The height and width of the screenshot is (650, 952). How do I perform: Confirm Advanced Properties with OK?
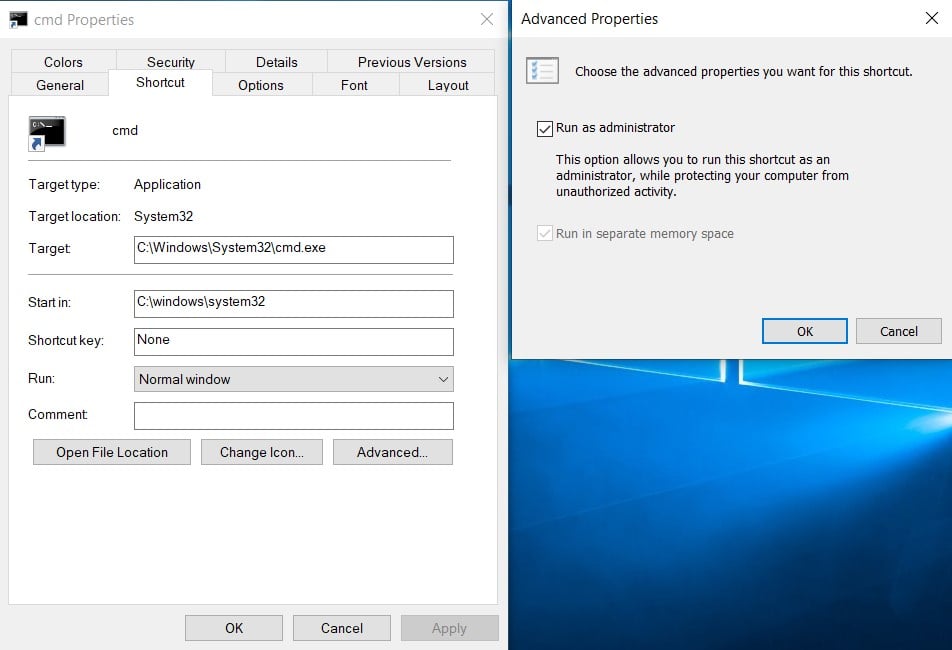tap(804, 331)
